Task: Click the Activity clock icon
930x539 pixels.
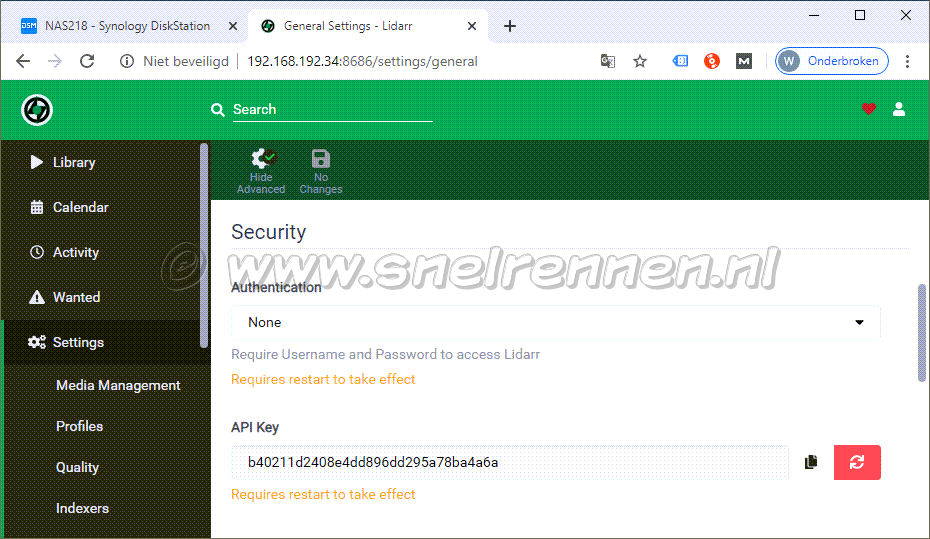Action: click(x=37, y=252)
